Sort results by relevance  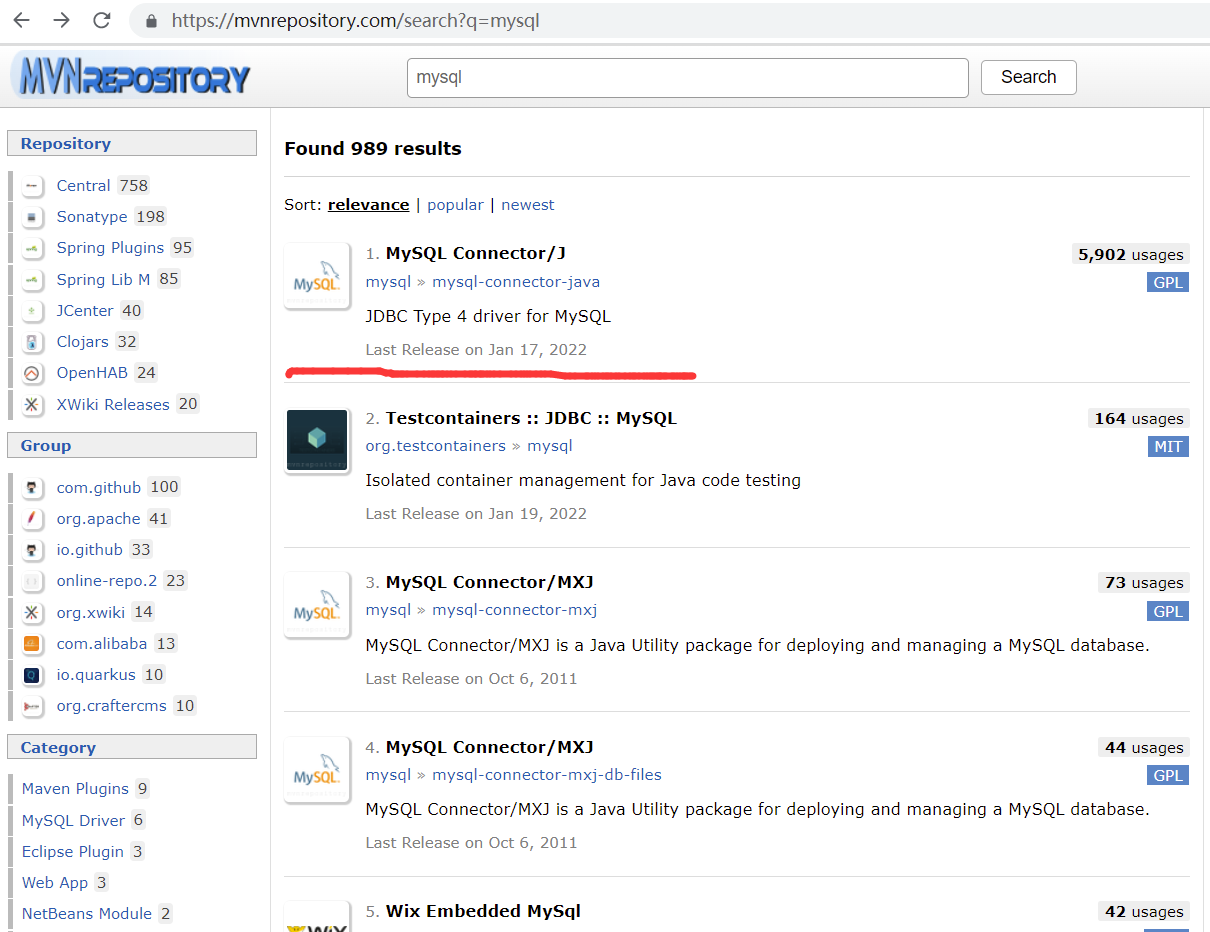pos(368,205)
